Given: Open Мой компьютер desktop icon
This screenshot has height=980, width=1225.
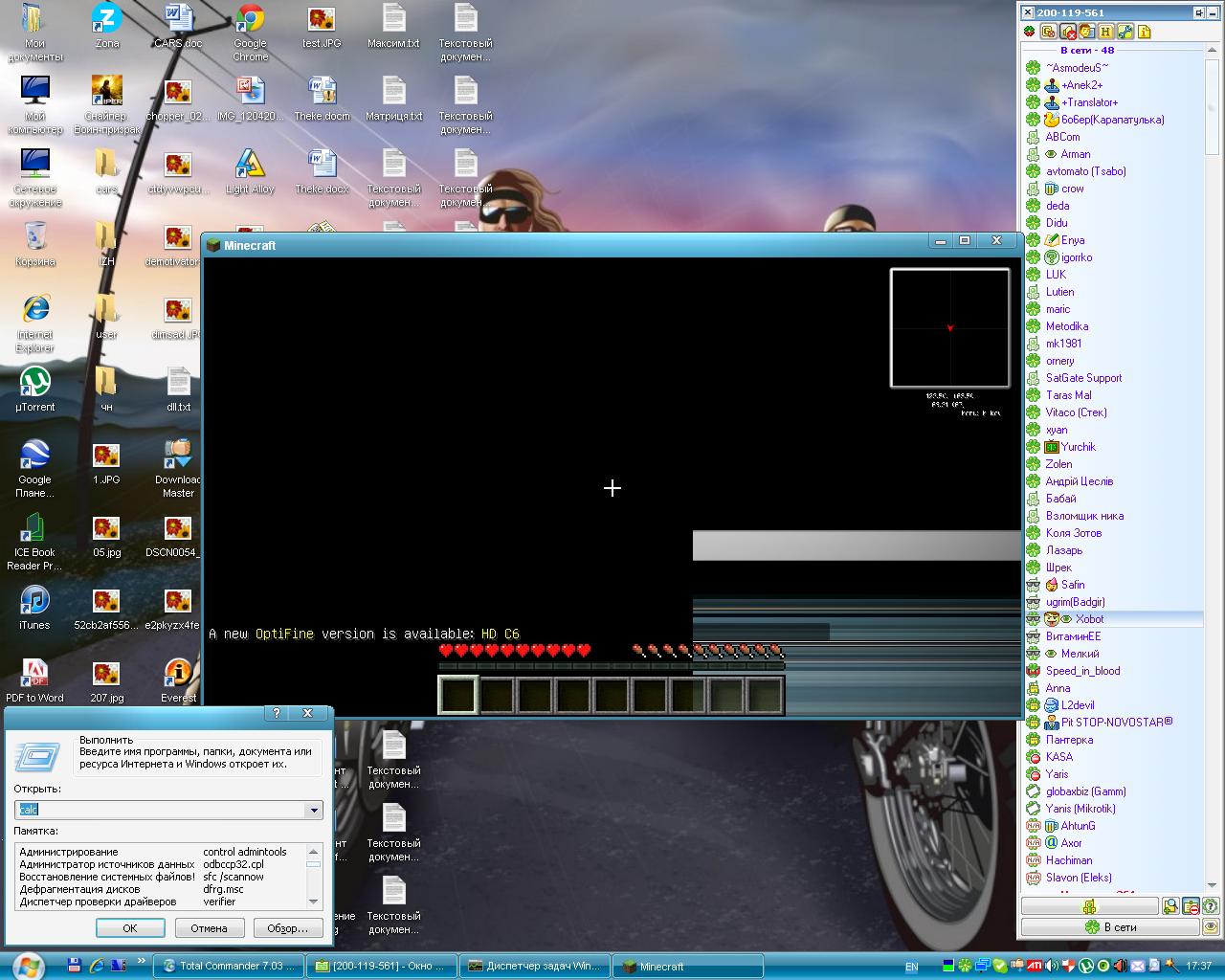Looking at the screenshot, I should pyautogui.click(x=34, y=105).
